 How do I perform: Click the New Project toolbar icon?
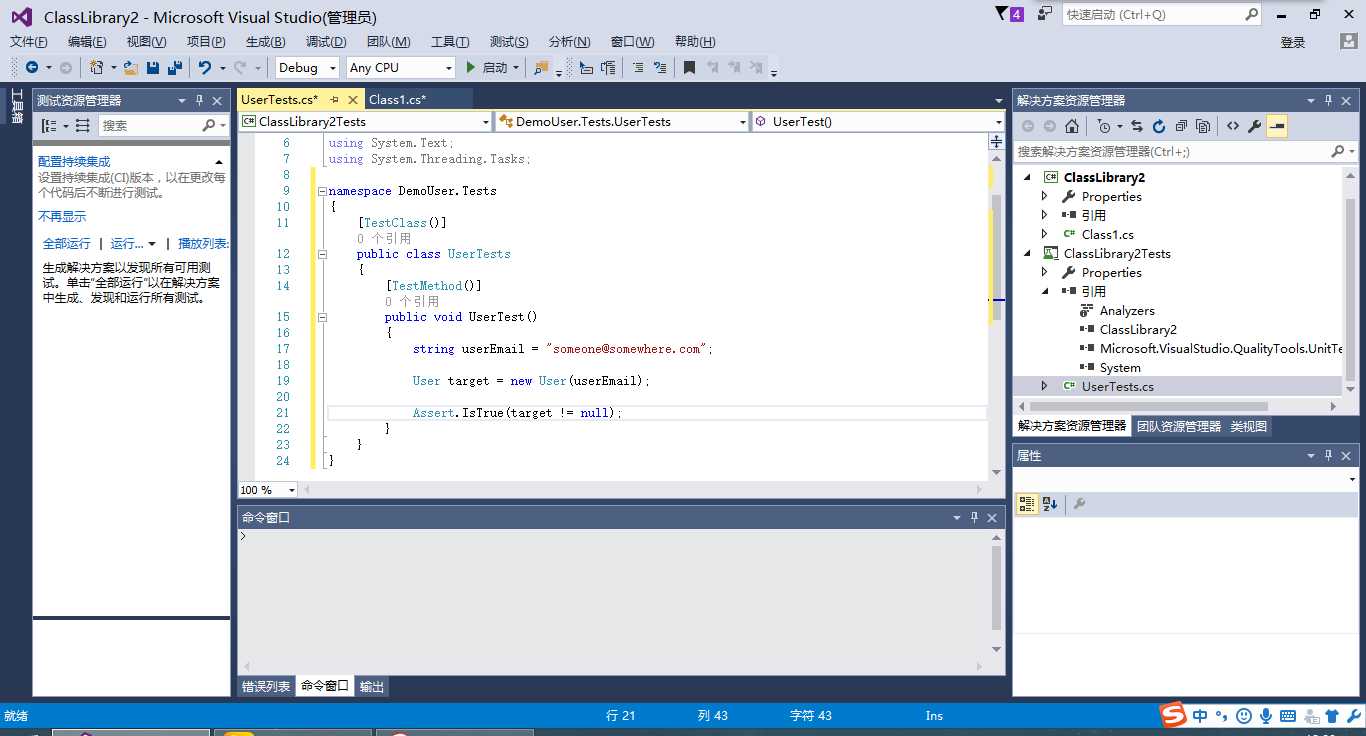click(x=96, y=67)
